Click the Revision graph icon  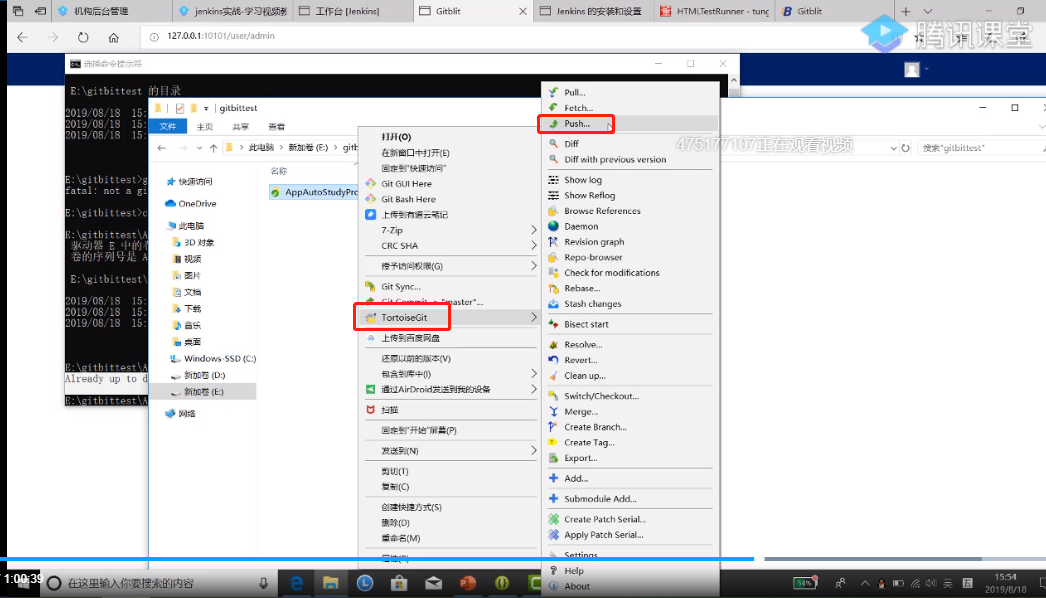pyautogui.click(x=553, y=242)
